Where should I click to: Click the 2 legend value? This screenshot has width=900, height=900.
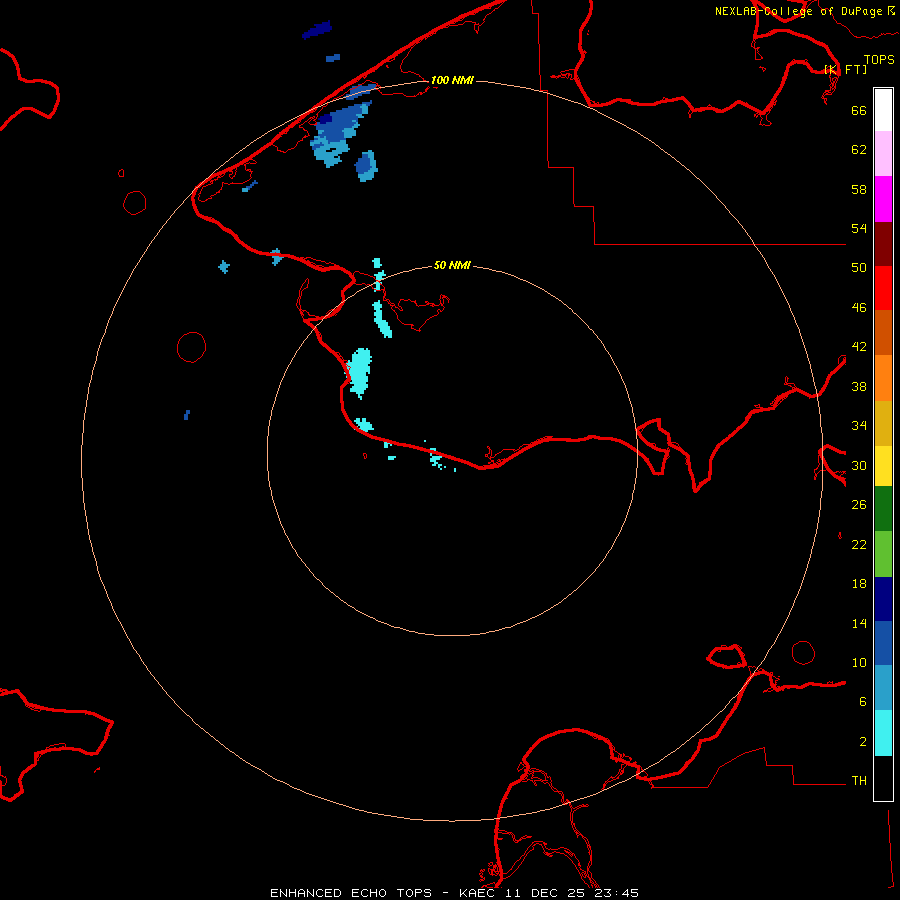click(x=863, y=742)
